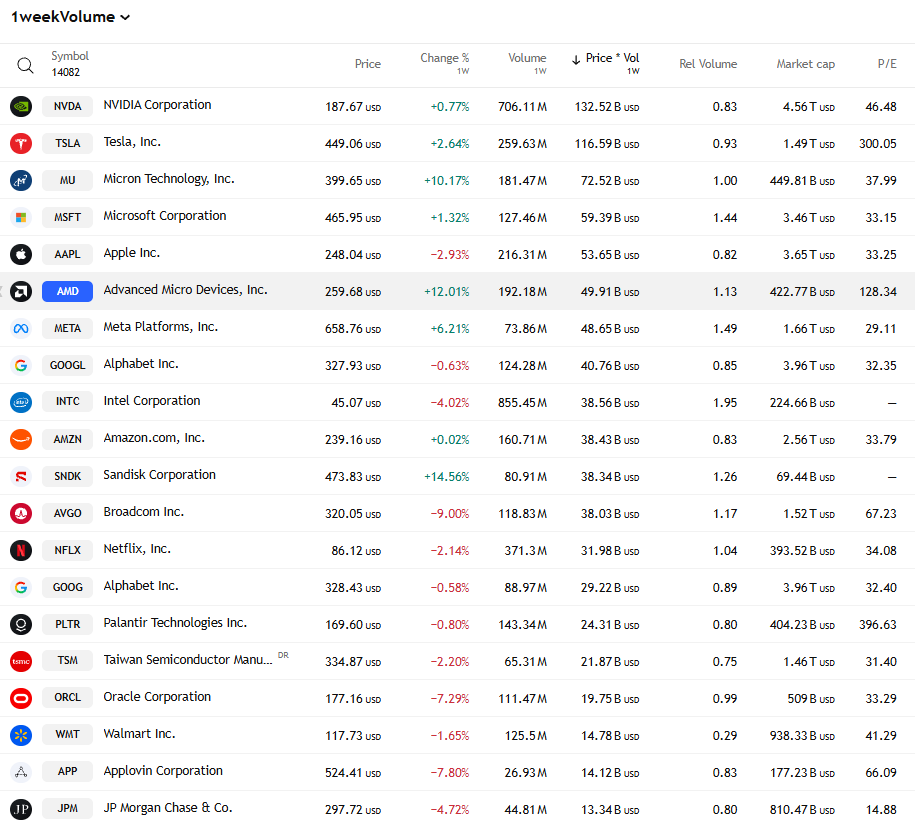The height and width of the screenshot is (821, 915).
Task: Open the ORCL ticker badge
Action: [x=68, y=698]
